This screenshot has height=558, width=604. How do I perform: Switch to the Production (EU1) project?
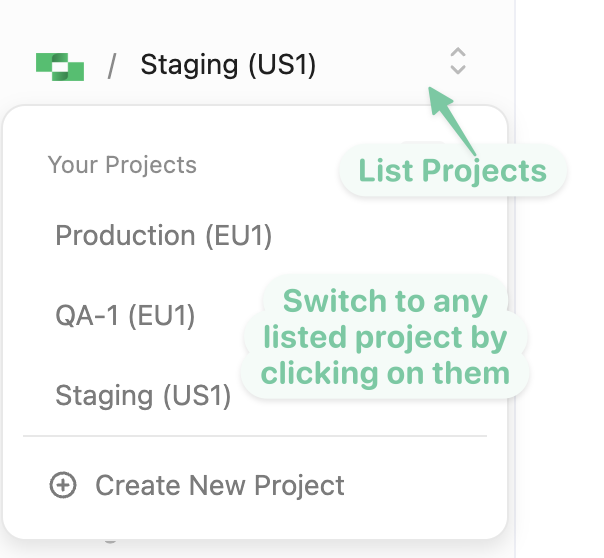coord(164,235)
